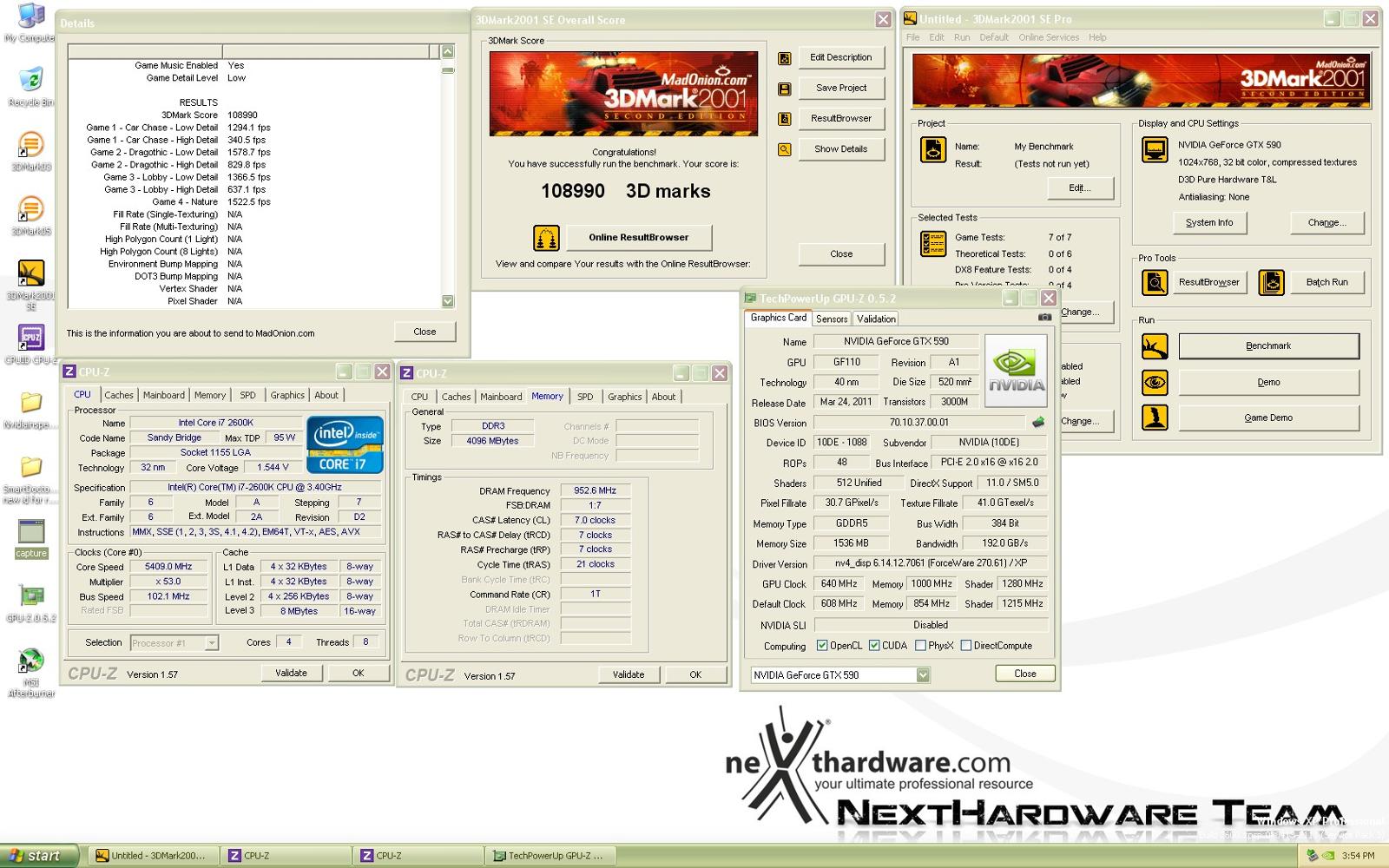Viewport: 1389px width, 868px height.
Task: Click the Close button in Details window
Action: [425, 332]
